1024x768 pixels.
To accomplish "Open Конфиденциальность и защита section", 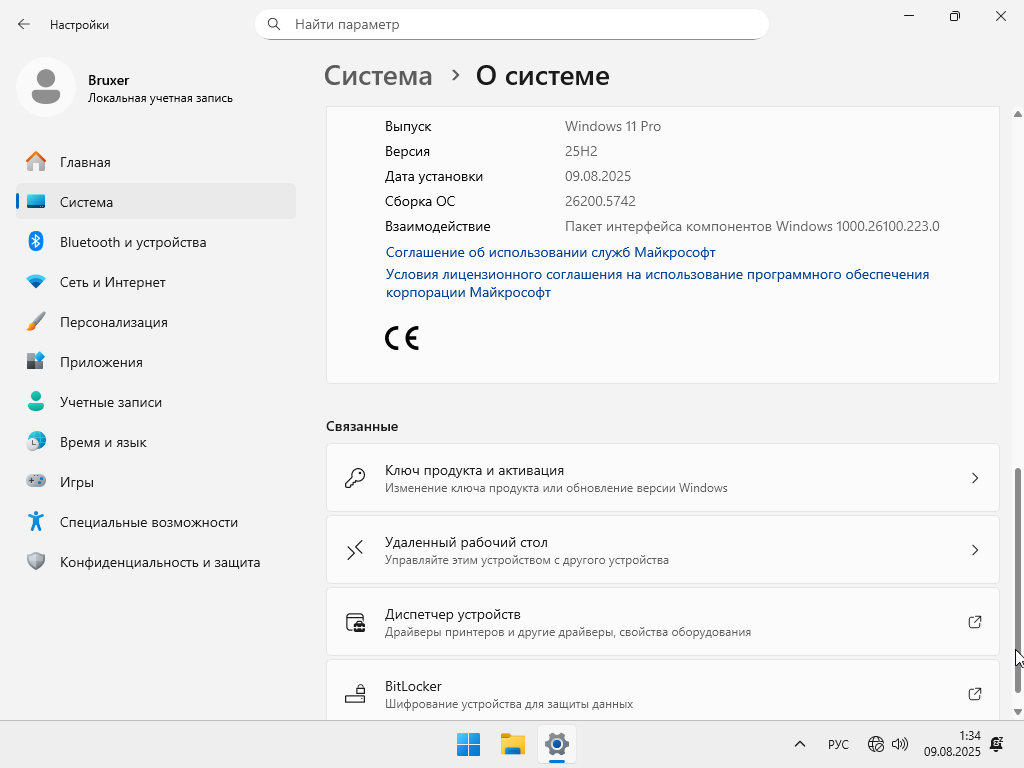I will (156, 562).
